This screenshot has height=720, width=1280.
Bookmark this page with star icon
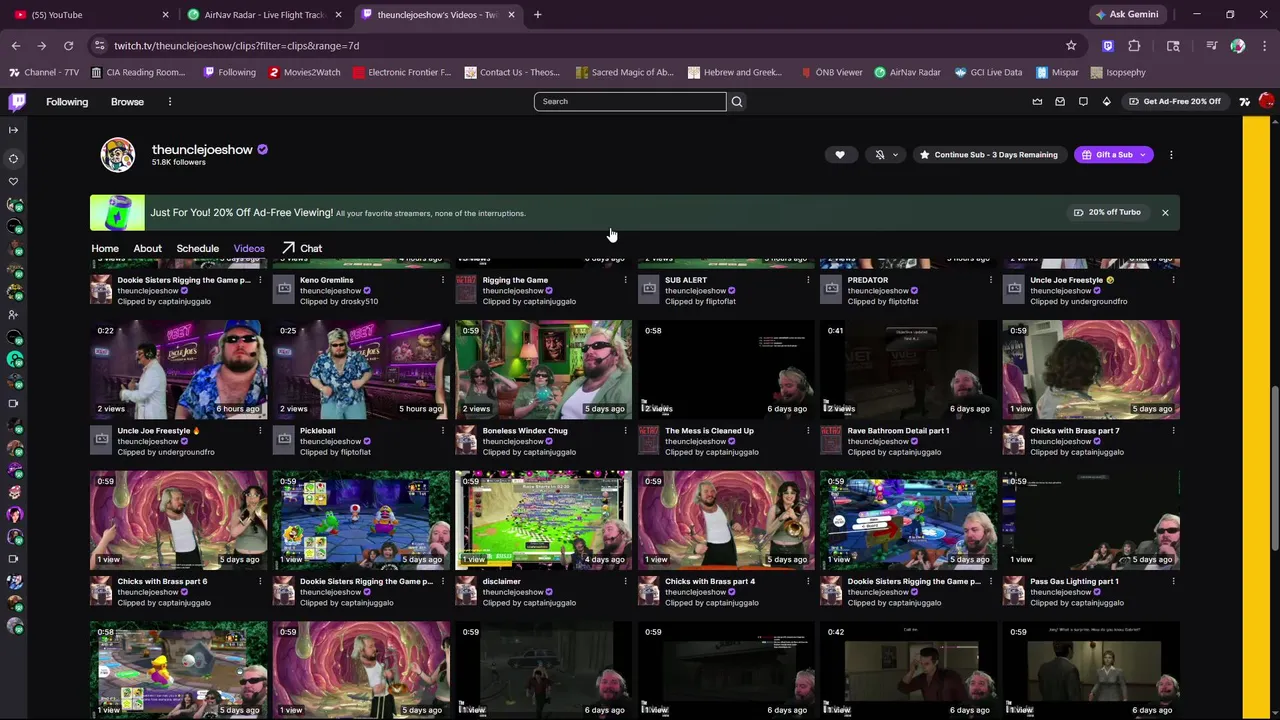pyautogui.click(x=1071, y=46)
